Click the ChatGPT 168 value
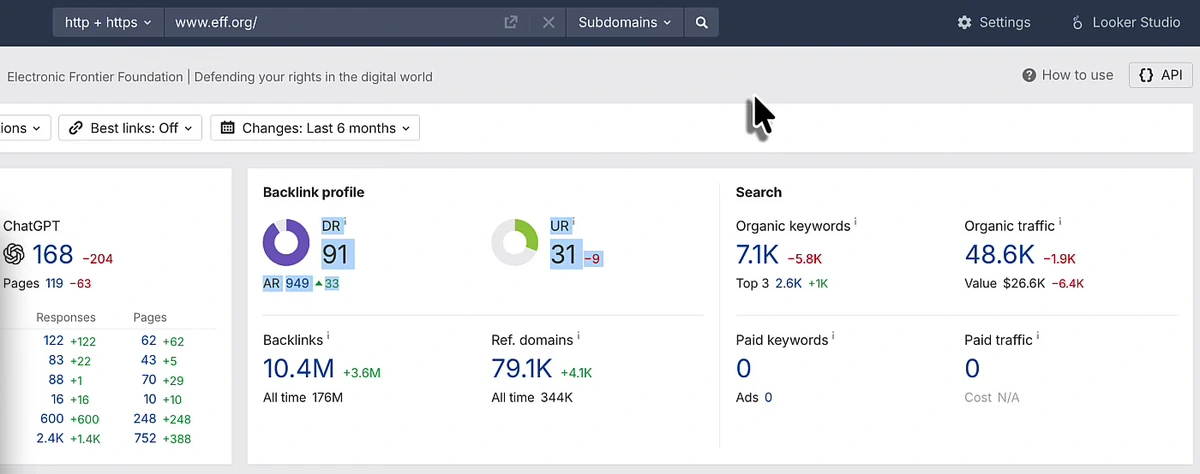This screenshot has width=1200, height=474. [53, 254]
